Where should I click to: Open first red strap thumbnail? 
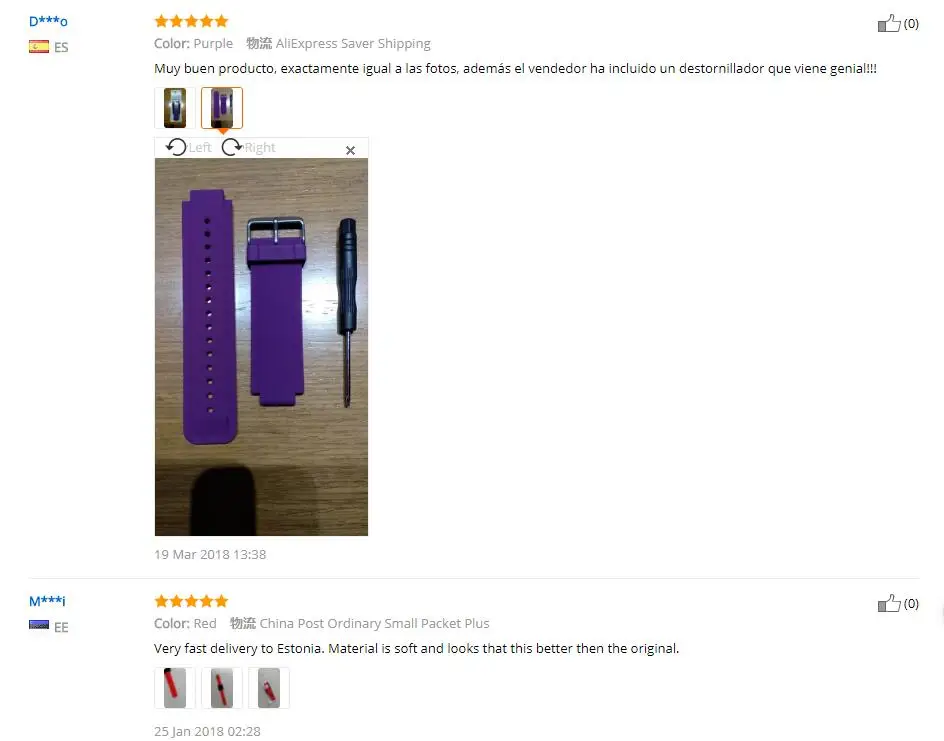tap(175, 687)
